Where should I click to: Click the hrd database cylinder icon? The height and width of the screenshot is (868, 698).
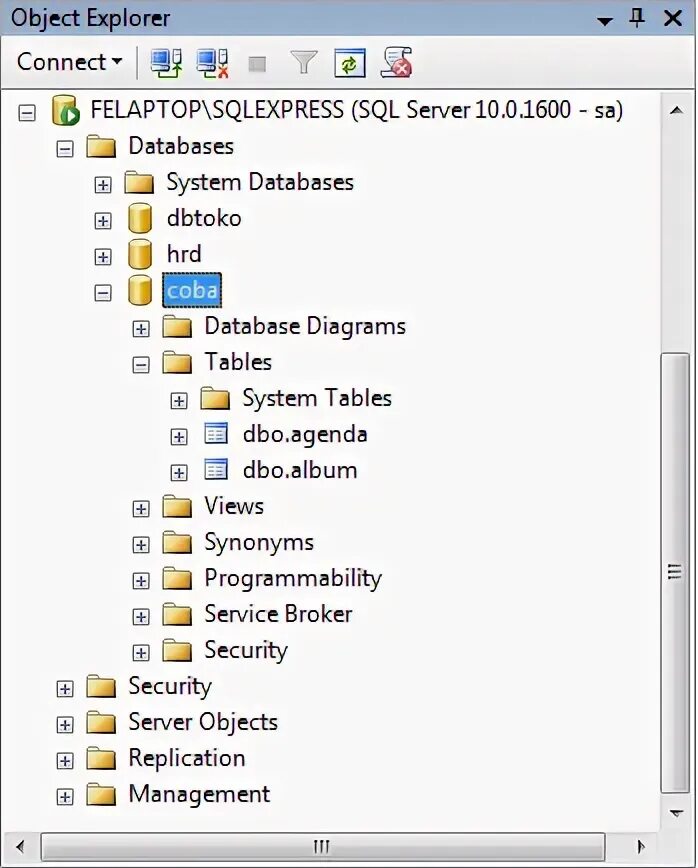click(x=139, y=254)
